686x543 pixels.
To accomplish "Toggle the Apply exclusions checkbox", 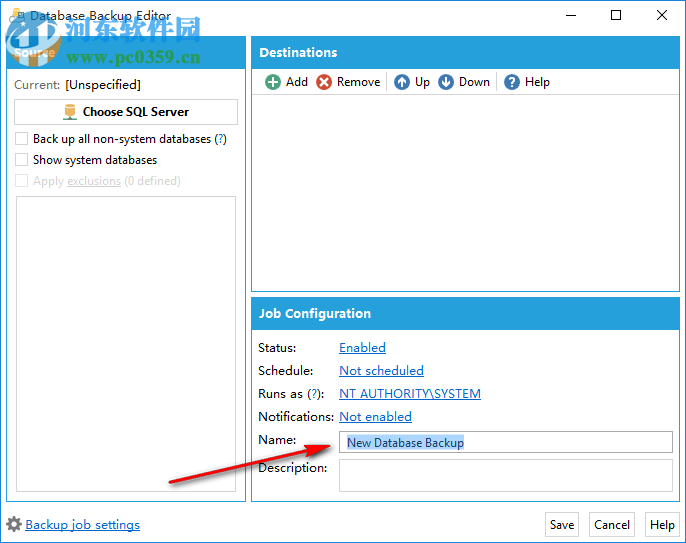I will click(x=21, y=181).
